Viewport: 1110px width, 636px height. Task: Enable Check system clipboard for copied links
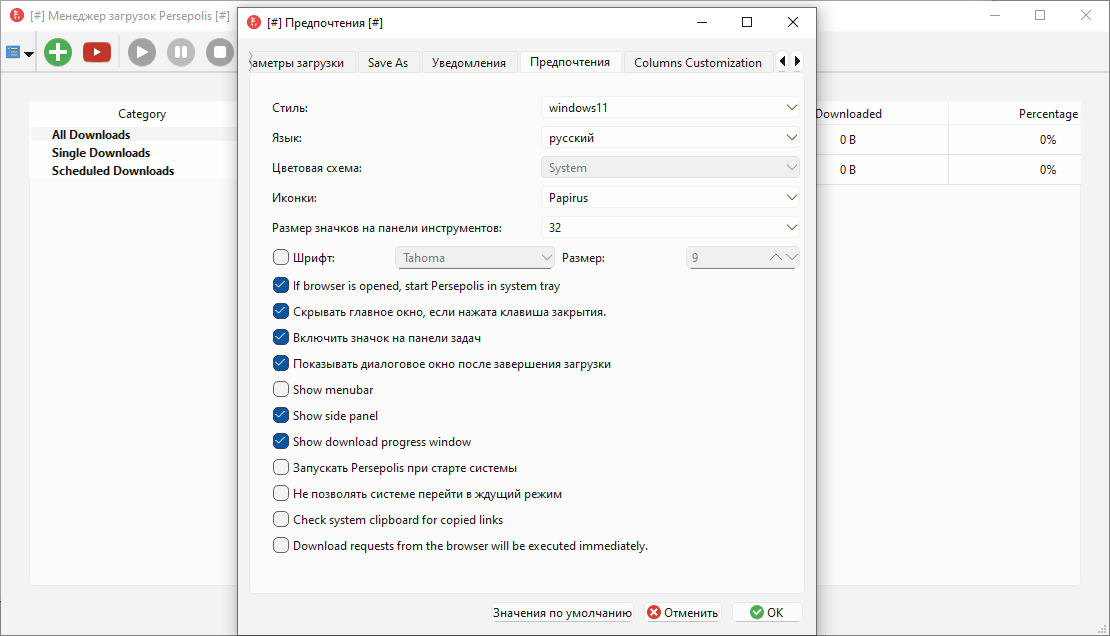pyautogui.click(x=281, y=519)
